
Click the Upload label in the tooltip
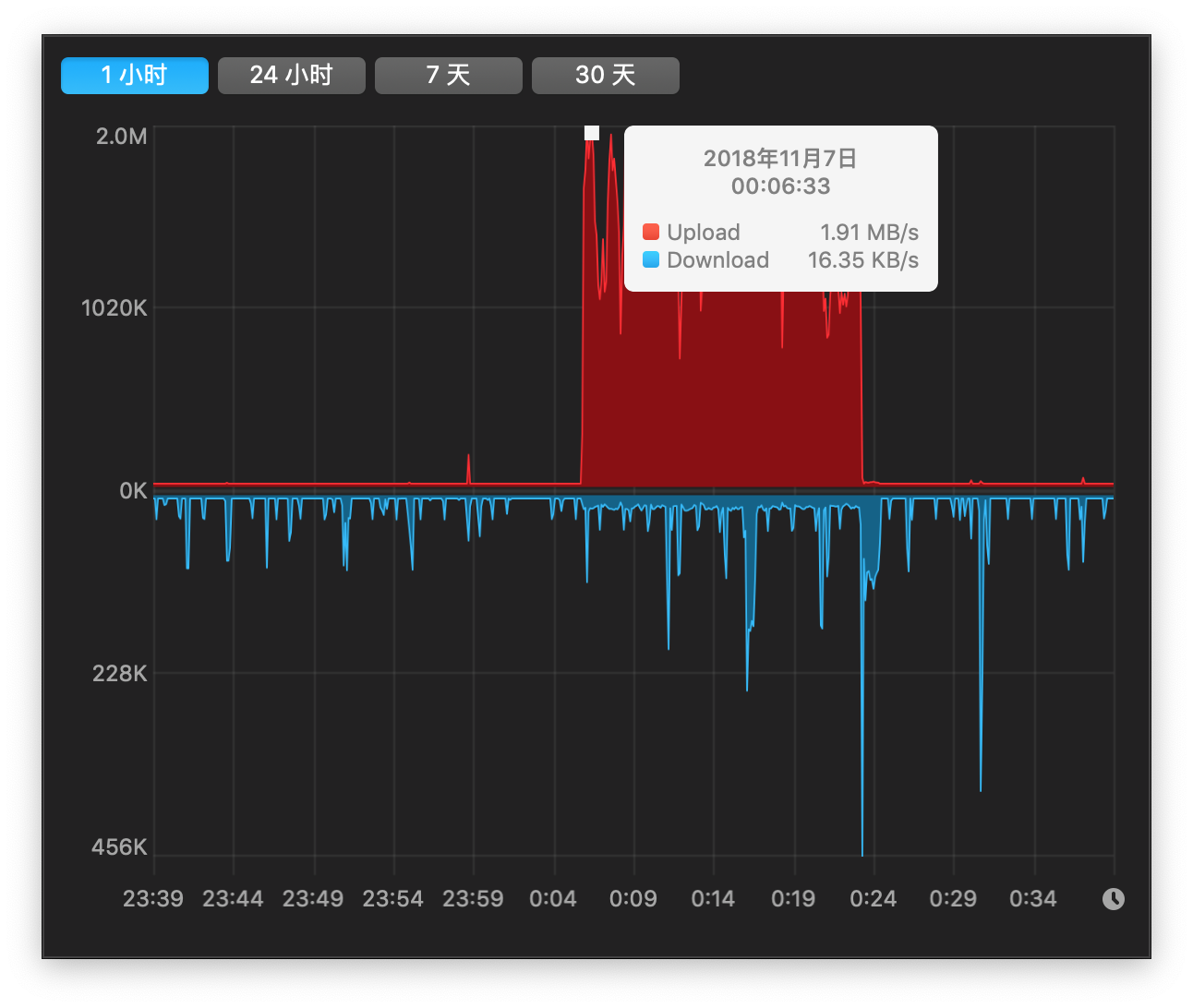pos(704,233)
